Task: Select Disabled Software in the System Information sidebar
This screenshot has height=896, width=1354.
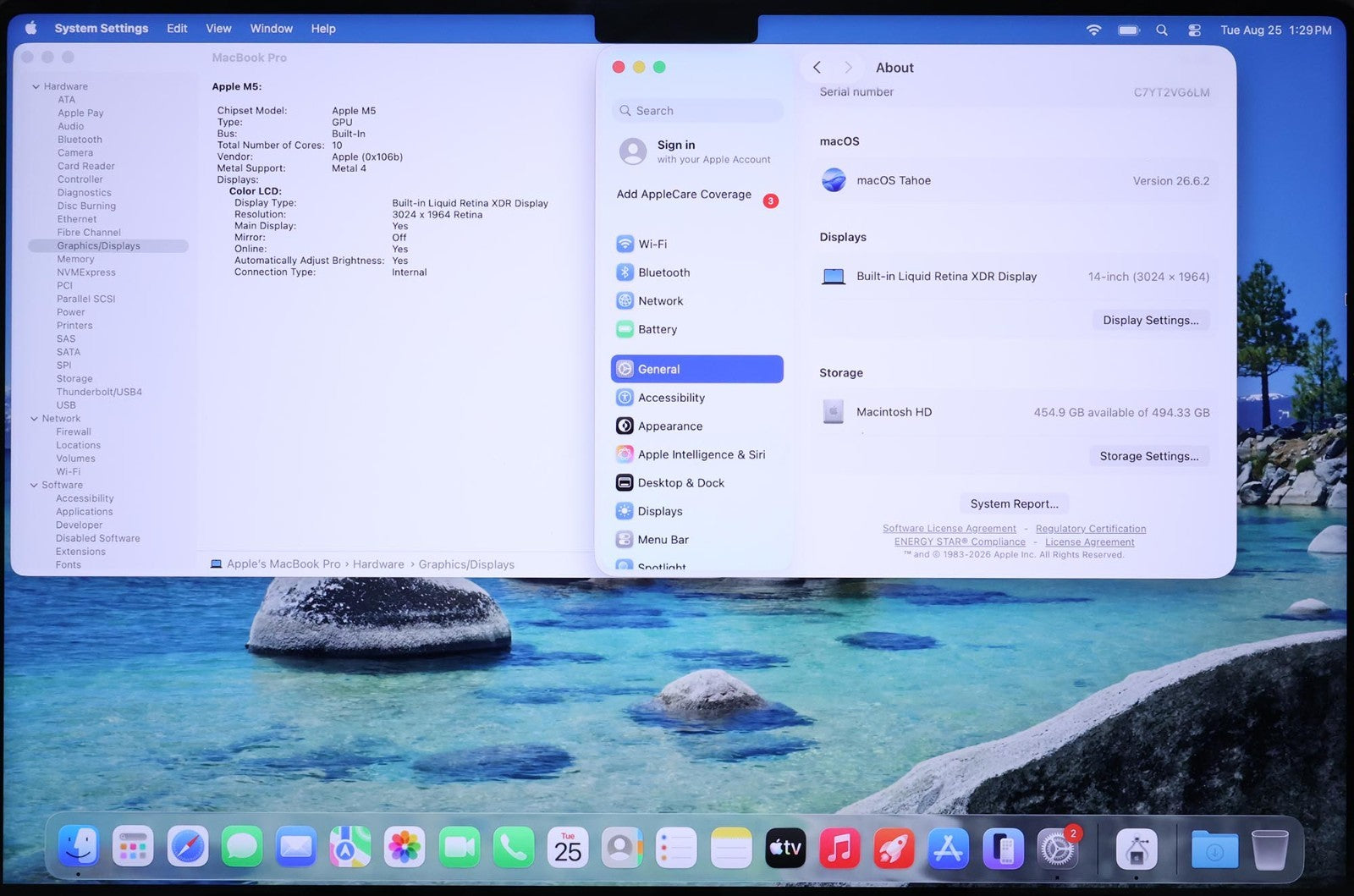Action: point(98,538)
